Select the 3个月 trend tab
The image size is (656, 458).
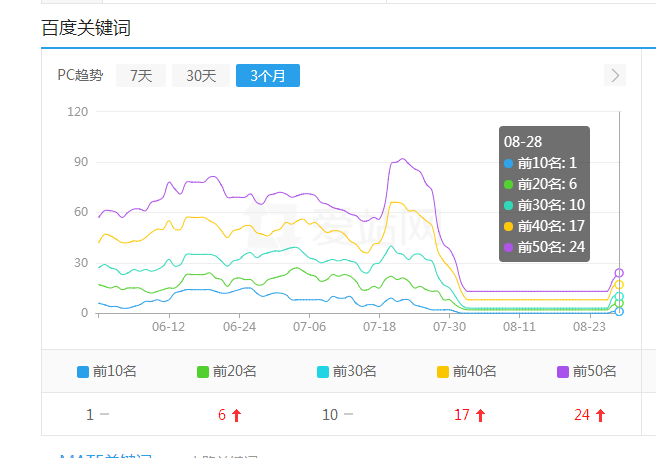tap(267, 76)
